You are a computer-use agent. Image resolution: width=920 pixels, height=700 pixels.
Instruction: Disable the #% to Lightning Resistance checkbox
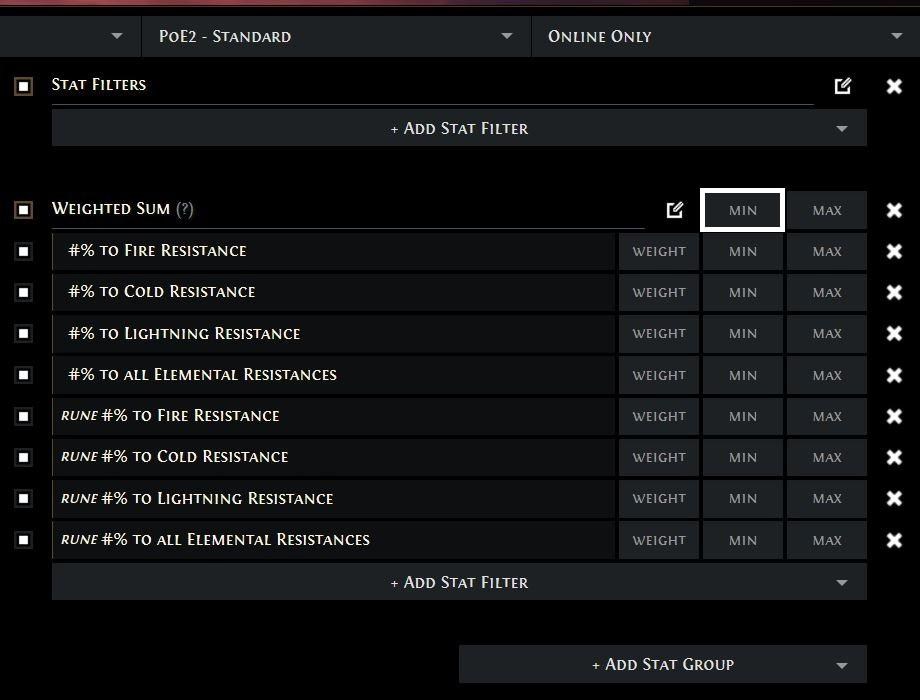24,334
